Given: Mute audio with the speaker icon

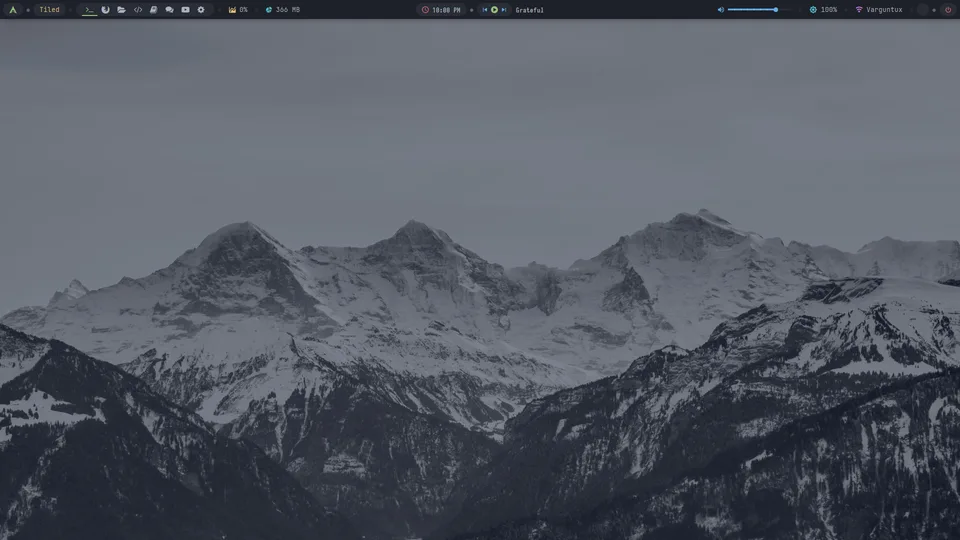Looking at the screenshot, I should pyautogui.click(x=721, y=10).
